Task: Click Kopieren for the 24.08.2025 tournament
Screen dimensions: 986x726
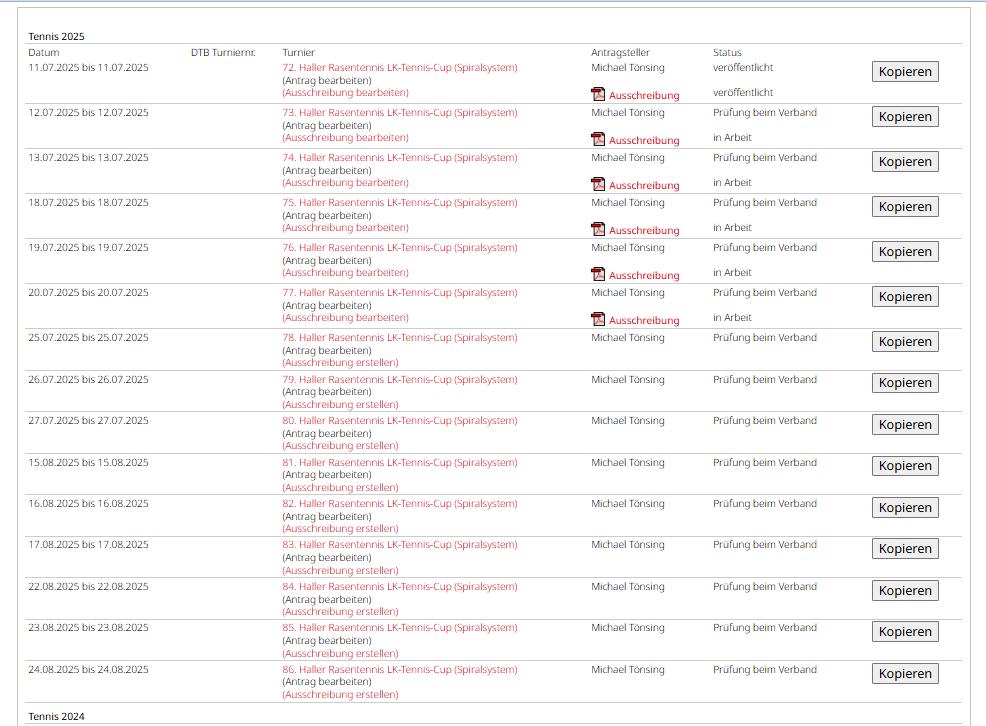Action: pyautogui.click(x=905, y=673)
